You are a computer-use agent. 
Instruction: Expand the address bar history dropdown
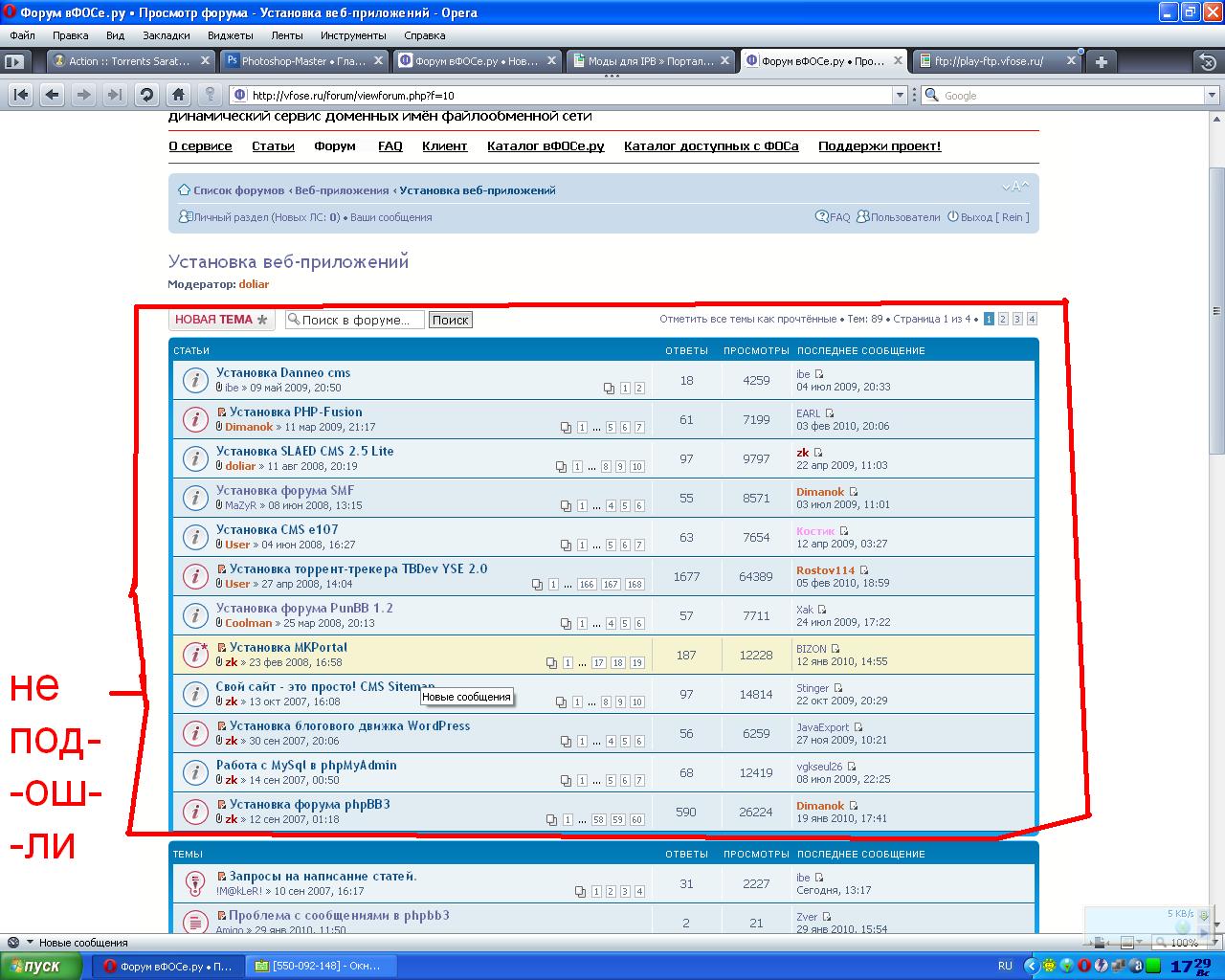[900, 95]
